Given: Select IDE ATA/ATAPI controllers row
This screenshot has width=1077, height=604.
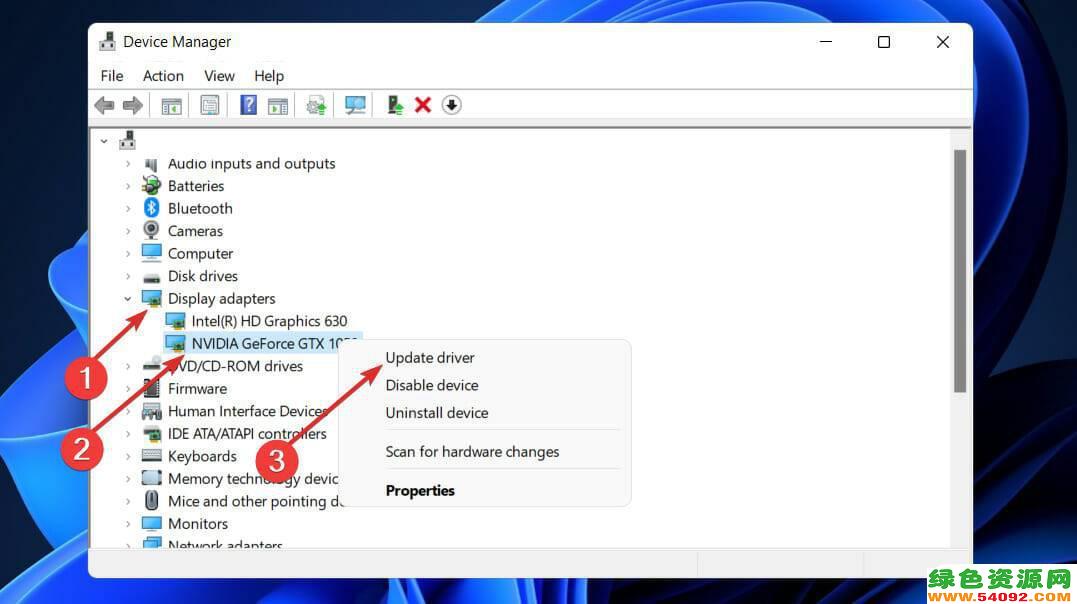Looking at the screenshot, I should 247,434.
